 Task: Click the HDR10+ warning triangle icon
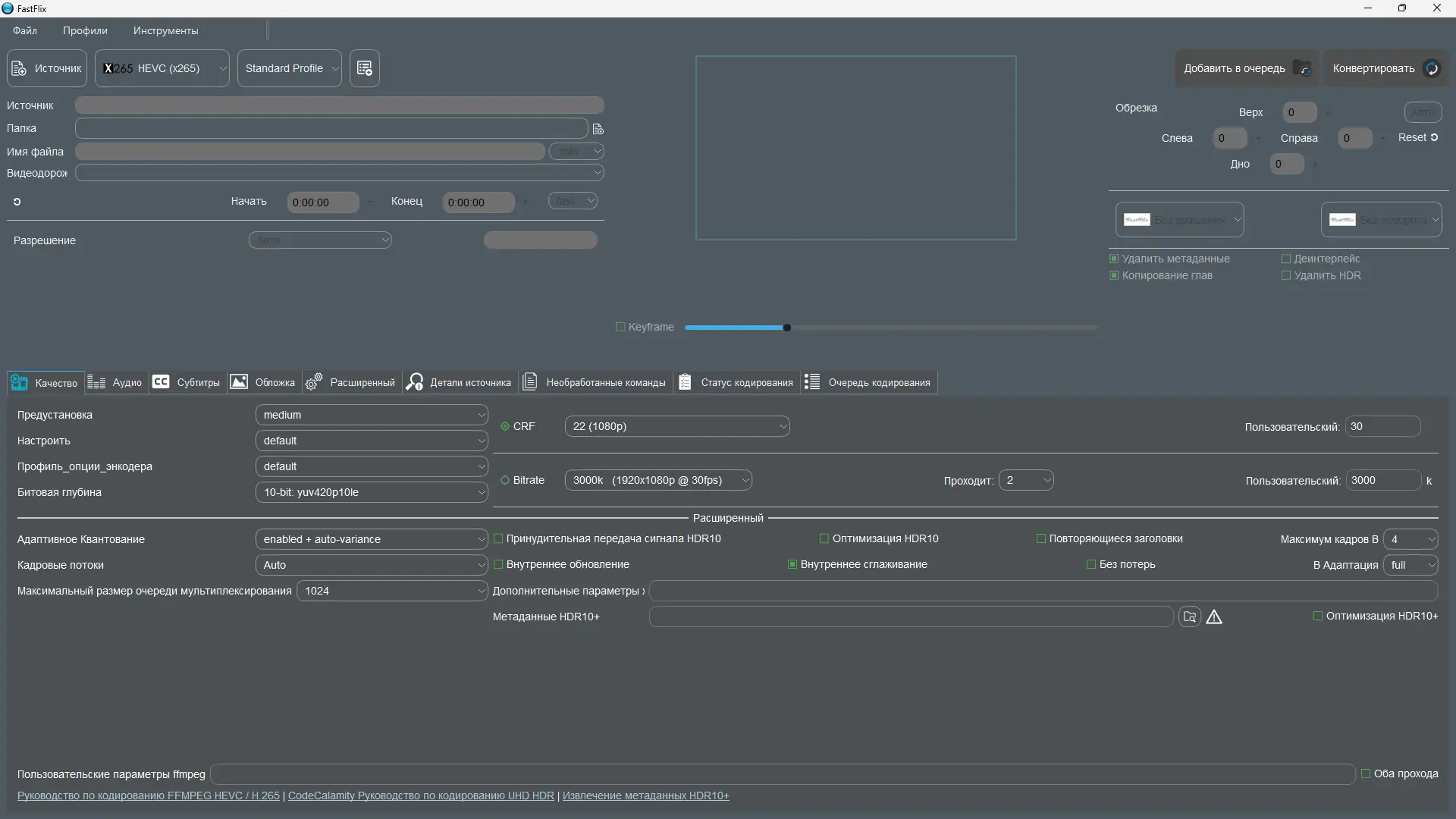[1214, 617]
